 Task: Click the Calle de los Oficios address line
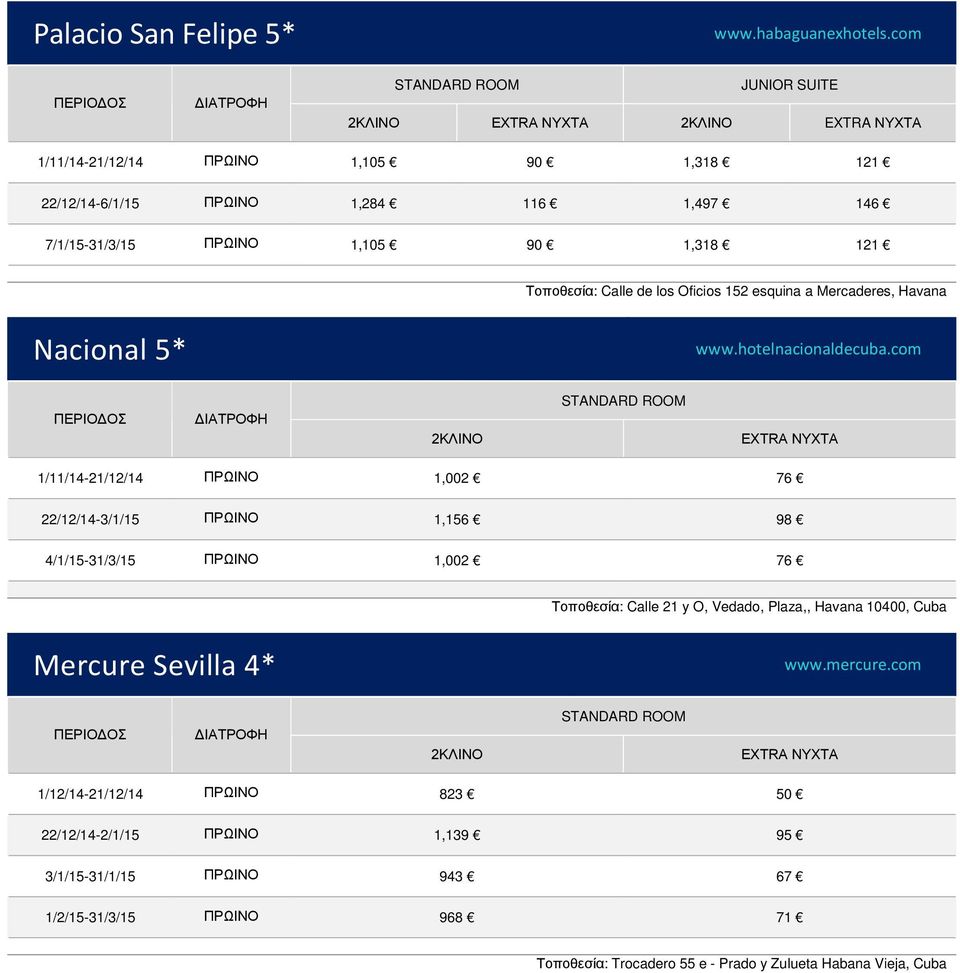pos(736,291)
